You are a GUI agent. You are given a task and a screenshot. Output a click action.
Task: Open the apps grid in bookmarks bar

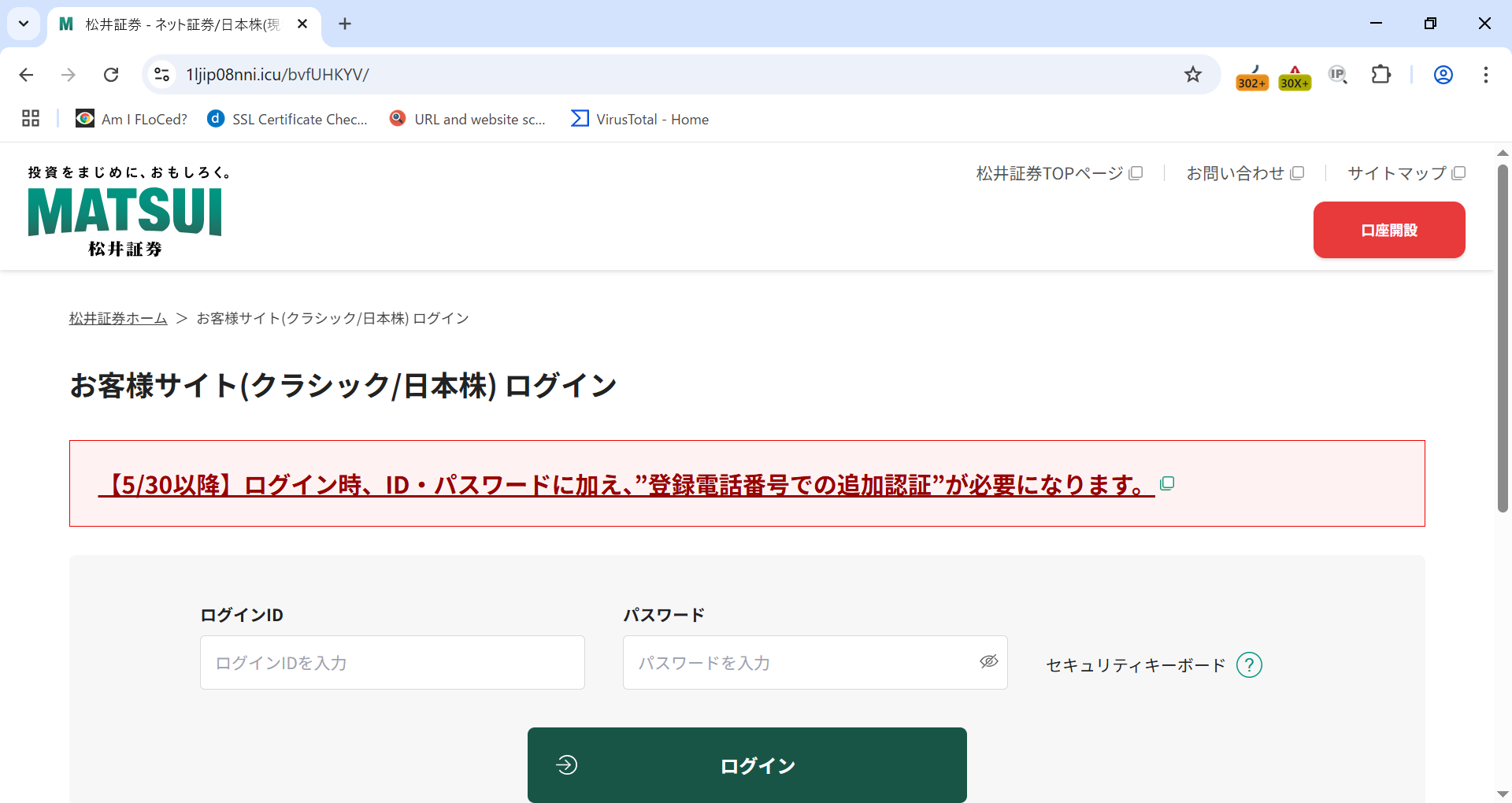point(31,119)
